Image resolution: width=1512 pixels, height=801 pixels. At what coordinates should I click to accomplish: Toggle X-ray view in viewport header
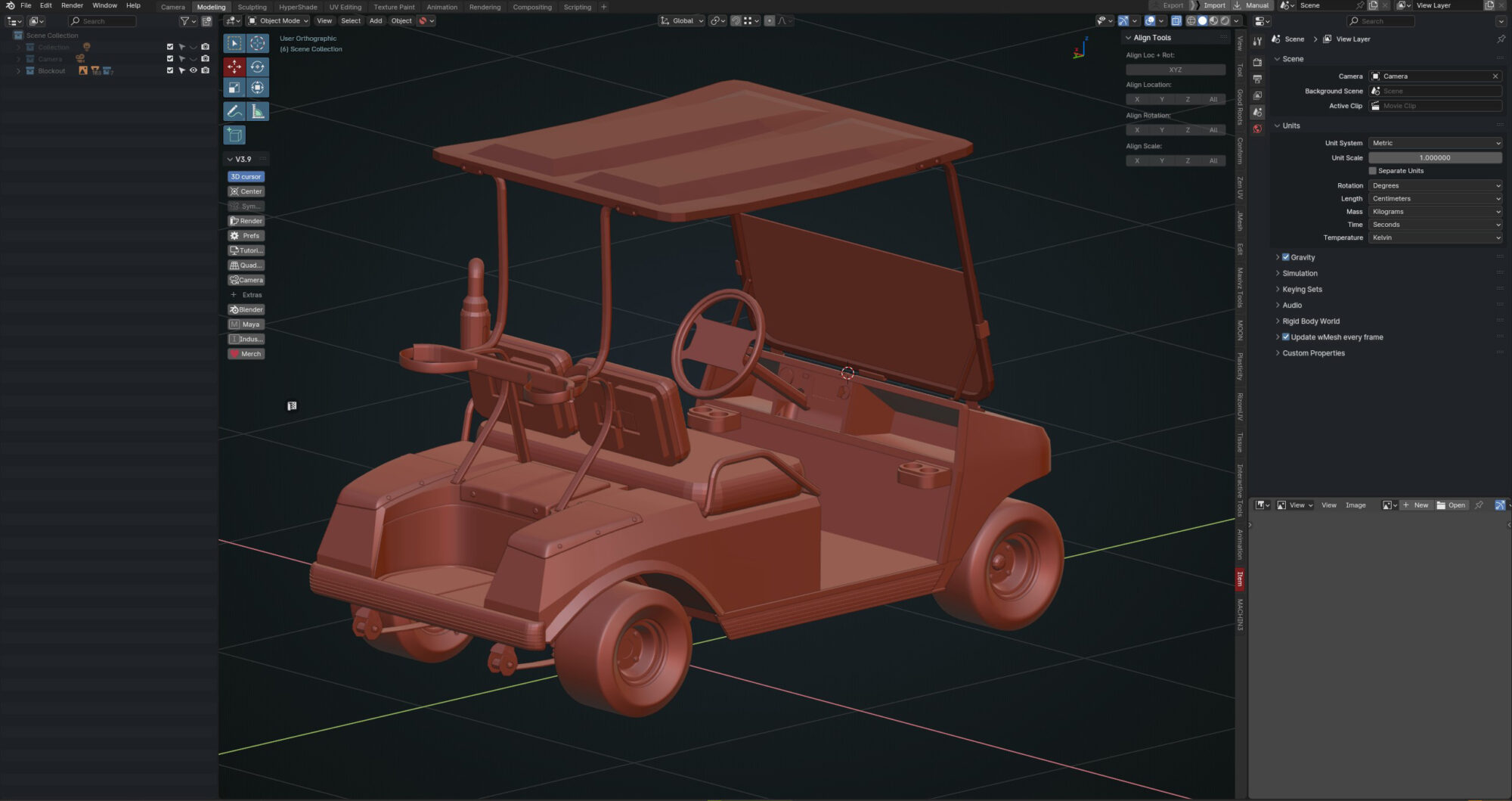[x=1176, y=21]
